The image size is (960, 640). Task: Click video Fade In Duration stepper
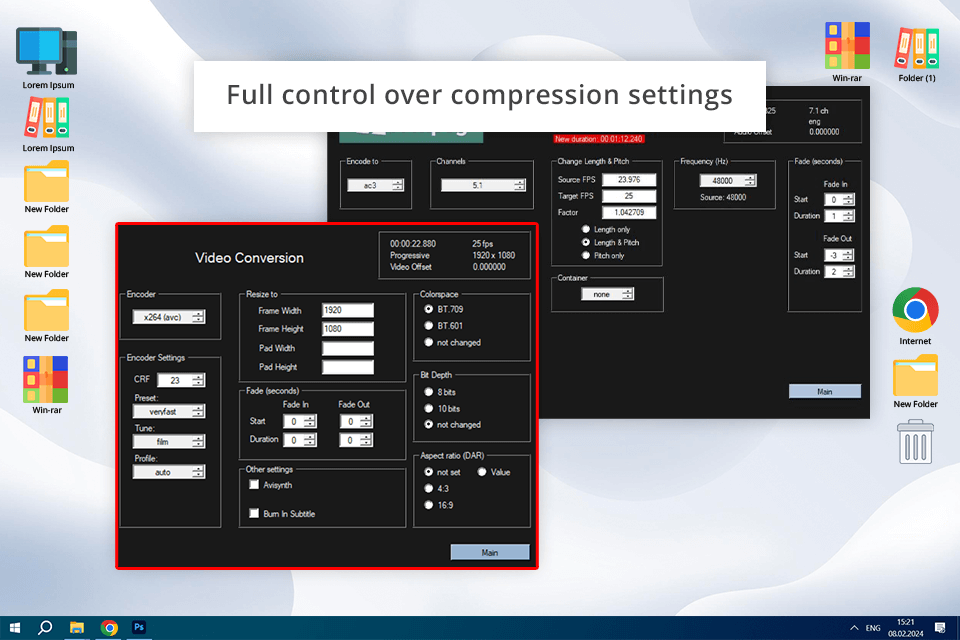[299, 440]
